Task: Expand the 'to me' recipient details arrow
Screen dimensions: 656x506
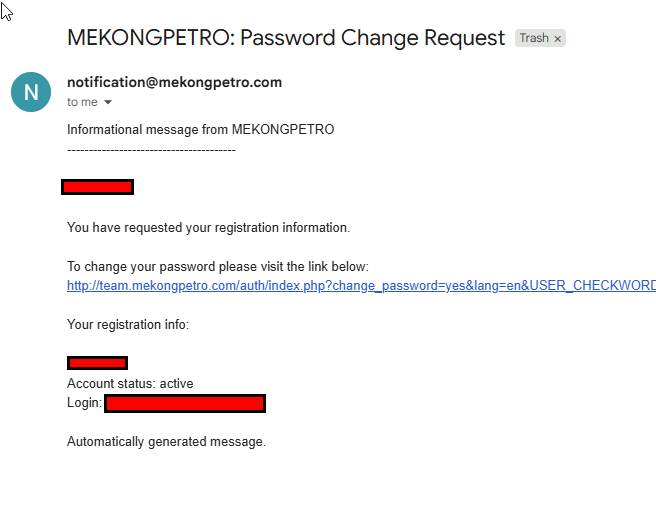Action: pos(108,103)
